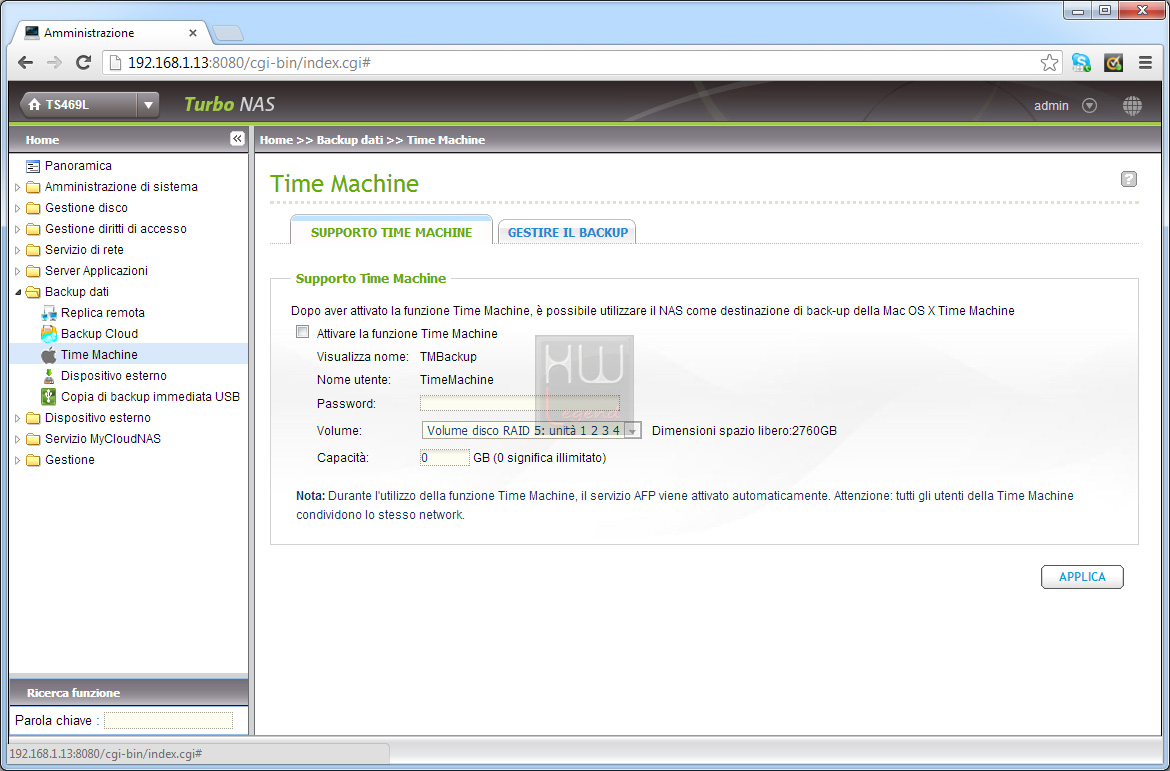Click the Gestione disco folder icon
1170x771 pixels.
point(33,207)
